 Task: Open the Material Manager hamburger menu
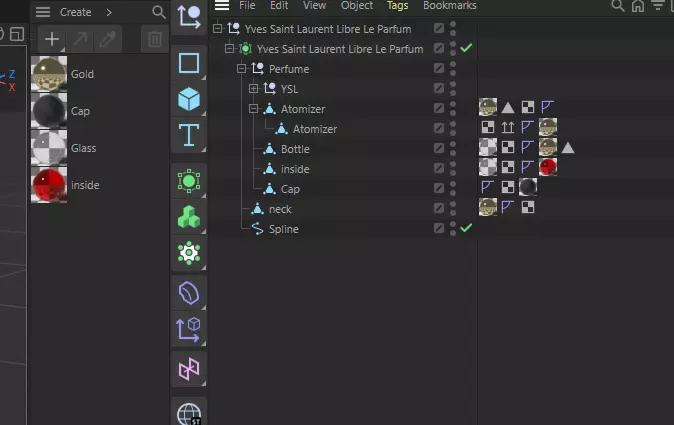tap(43, 12)
